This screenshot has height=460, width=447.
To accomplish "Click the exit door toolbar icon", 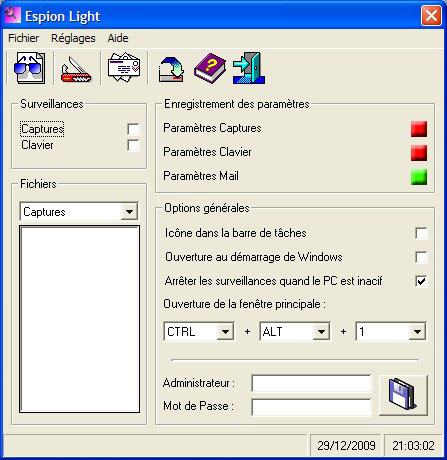I will point(249,68).
